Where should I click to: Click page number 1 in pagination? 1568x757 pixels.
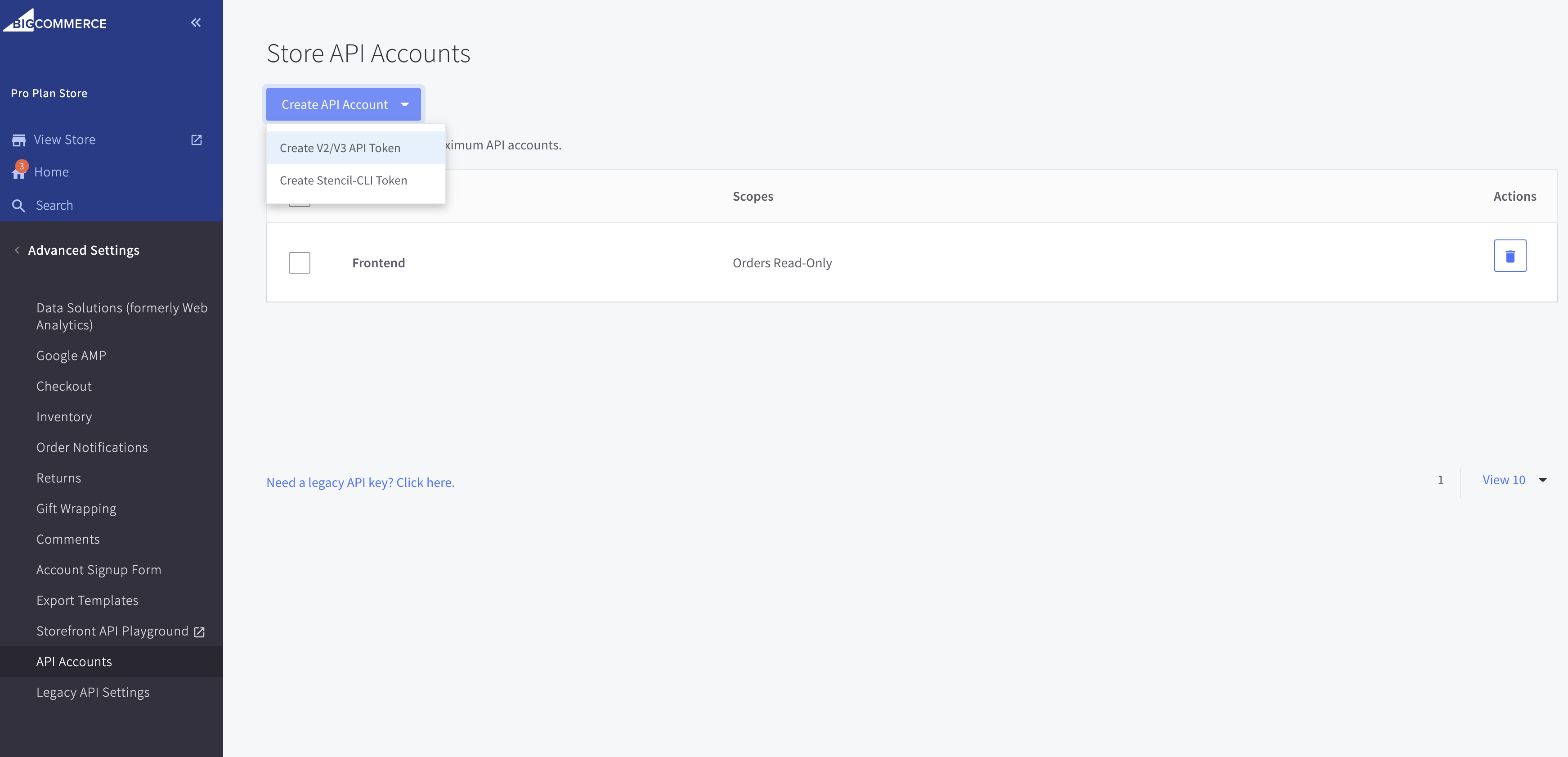[1440, 481]
